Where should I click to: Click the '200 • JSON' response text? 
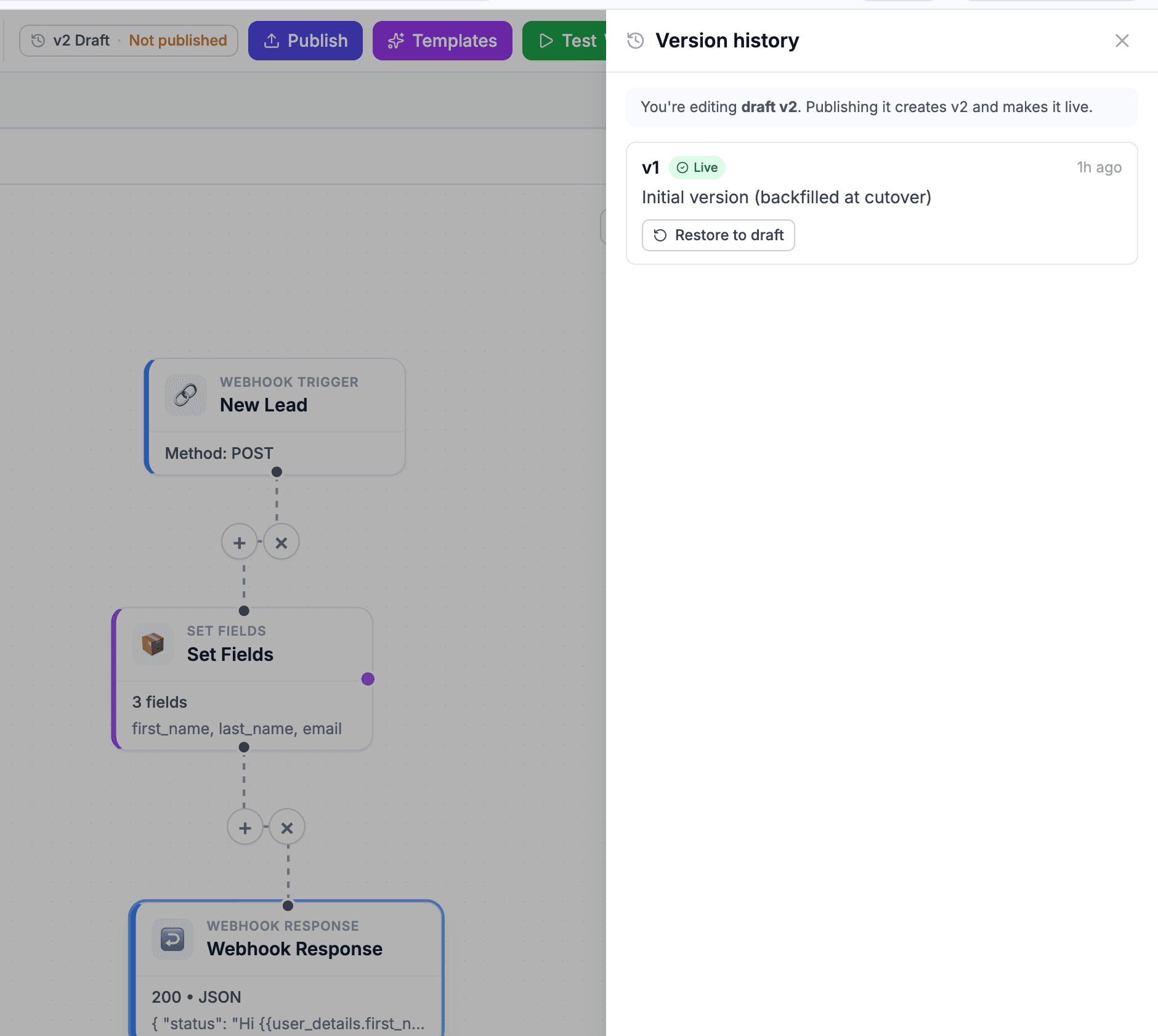[x=196, y=997]
